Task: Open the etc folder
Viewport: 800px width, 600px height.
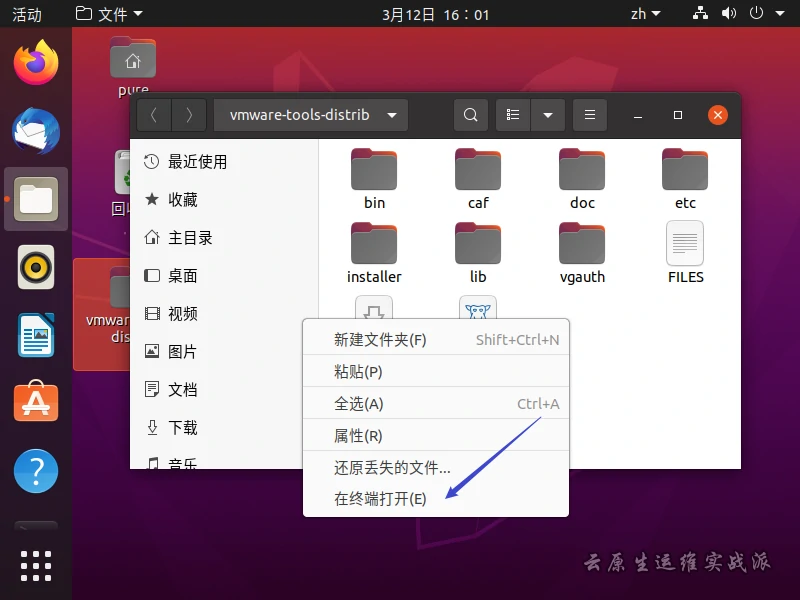Action: 685,179
